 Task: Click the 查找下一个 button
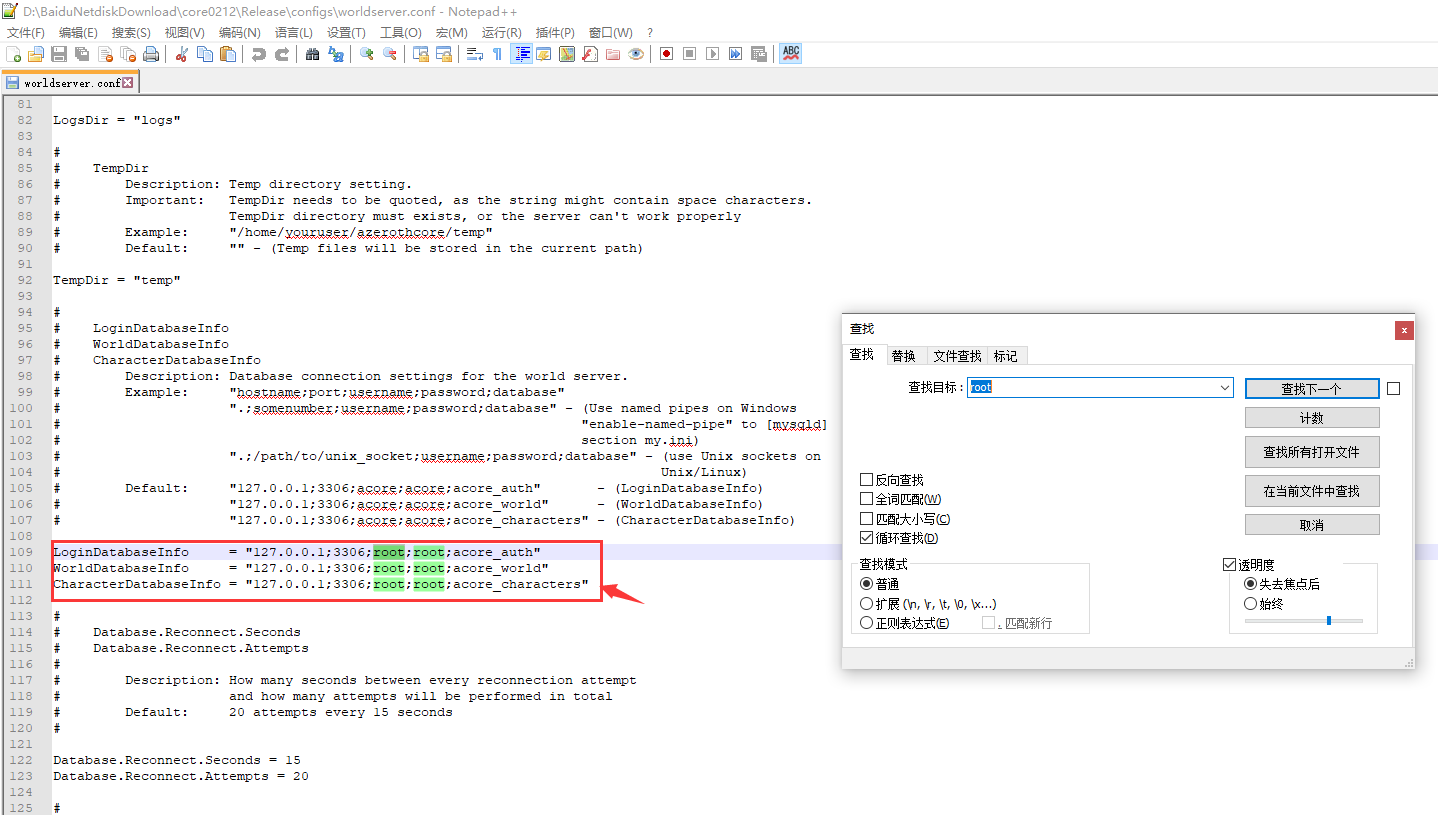[1311, 389]
